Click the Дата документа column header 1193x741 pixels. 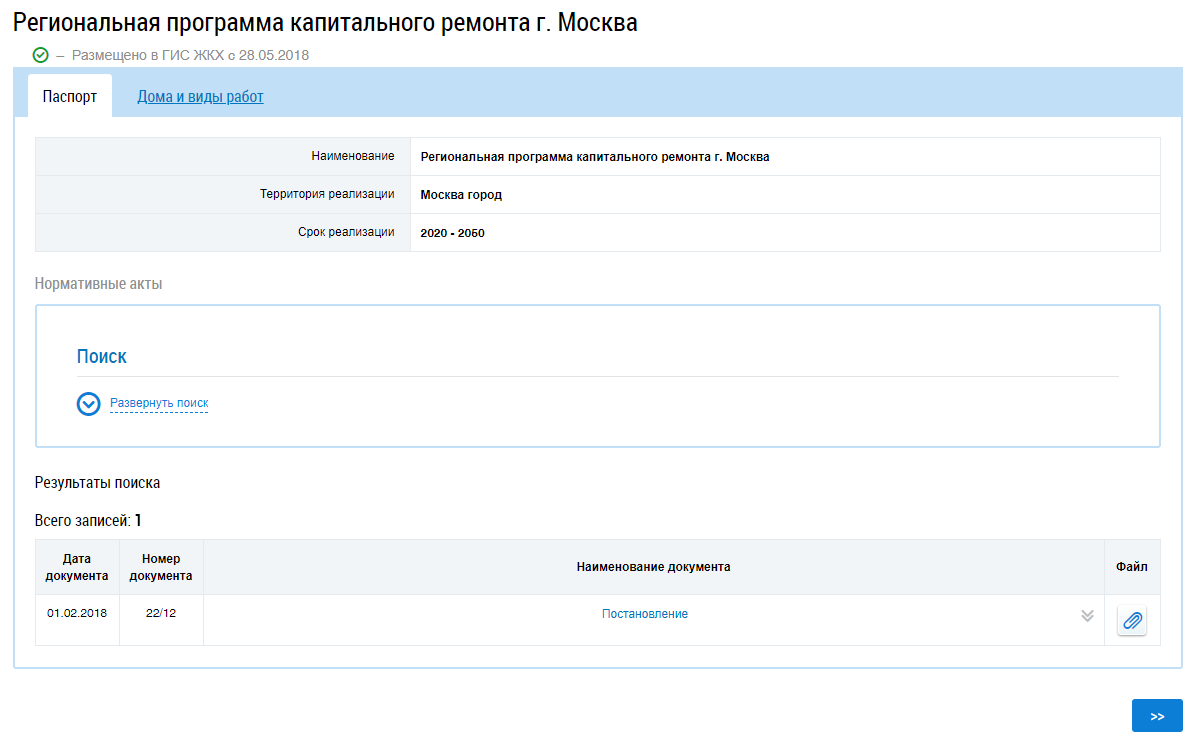(x=77, y=567)
